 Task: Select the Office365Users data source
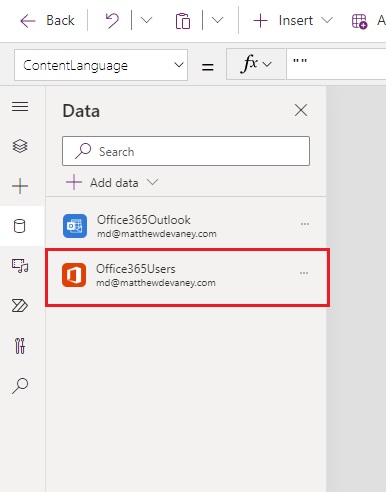[188, 277]
